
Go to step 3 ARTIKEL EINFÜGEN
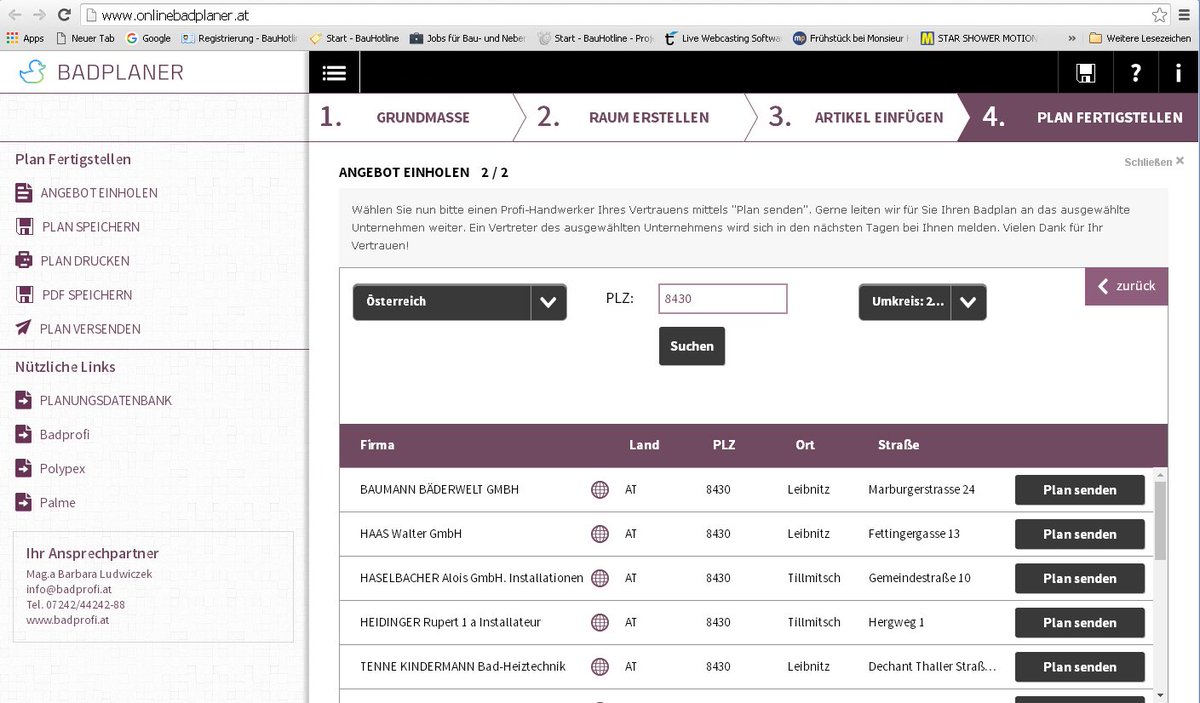tap(877, 117)
